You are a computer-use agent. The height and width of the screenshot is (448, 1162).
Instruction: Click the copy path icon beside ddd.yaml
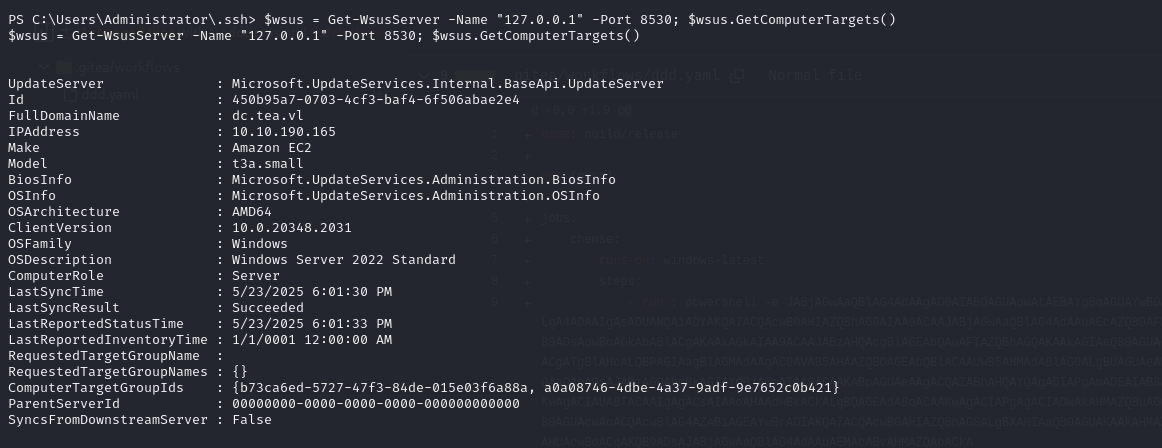pyautogui.click(x=735, y=76)
